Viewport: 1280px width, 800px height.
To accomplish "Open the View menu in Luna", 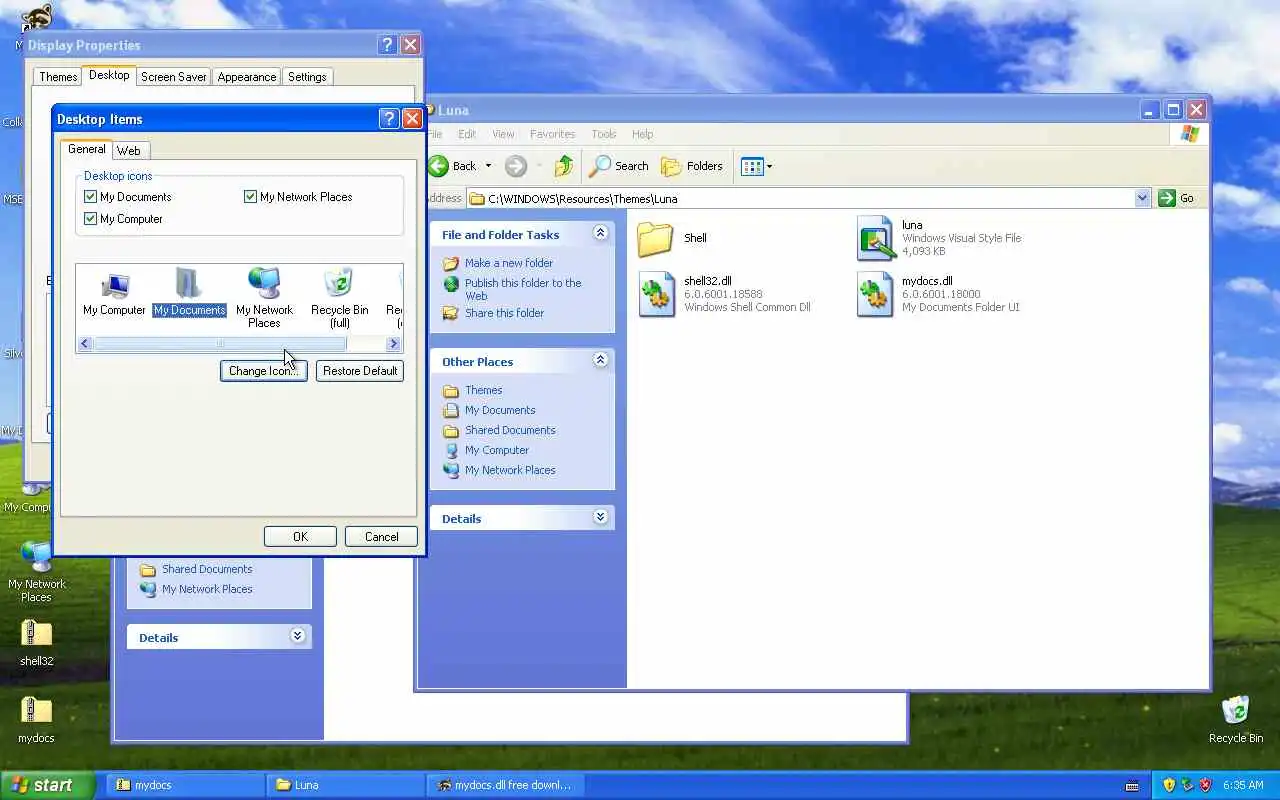I will coord(503,134).
